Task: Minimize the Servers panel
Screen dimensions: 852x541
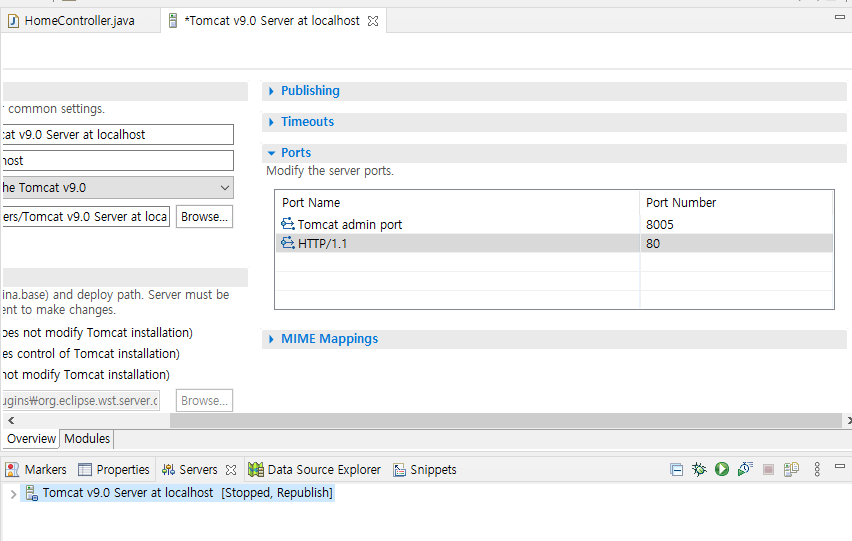Action: pyautogui.click(x=840, y=466)
